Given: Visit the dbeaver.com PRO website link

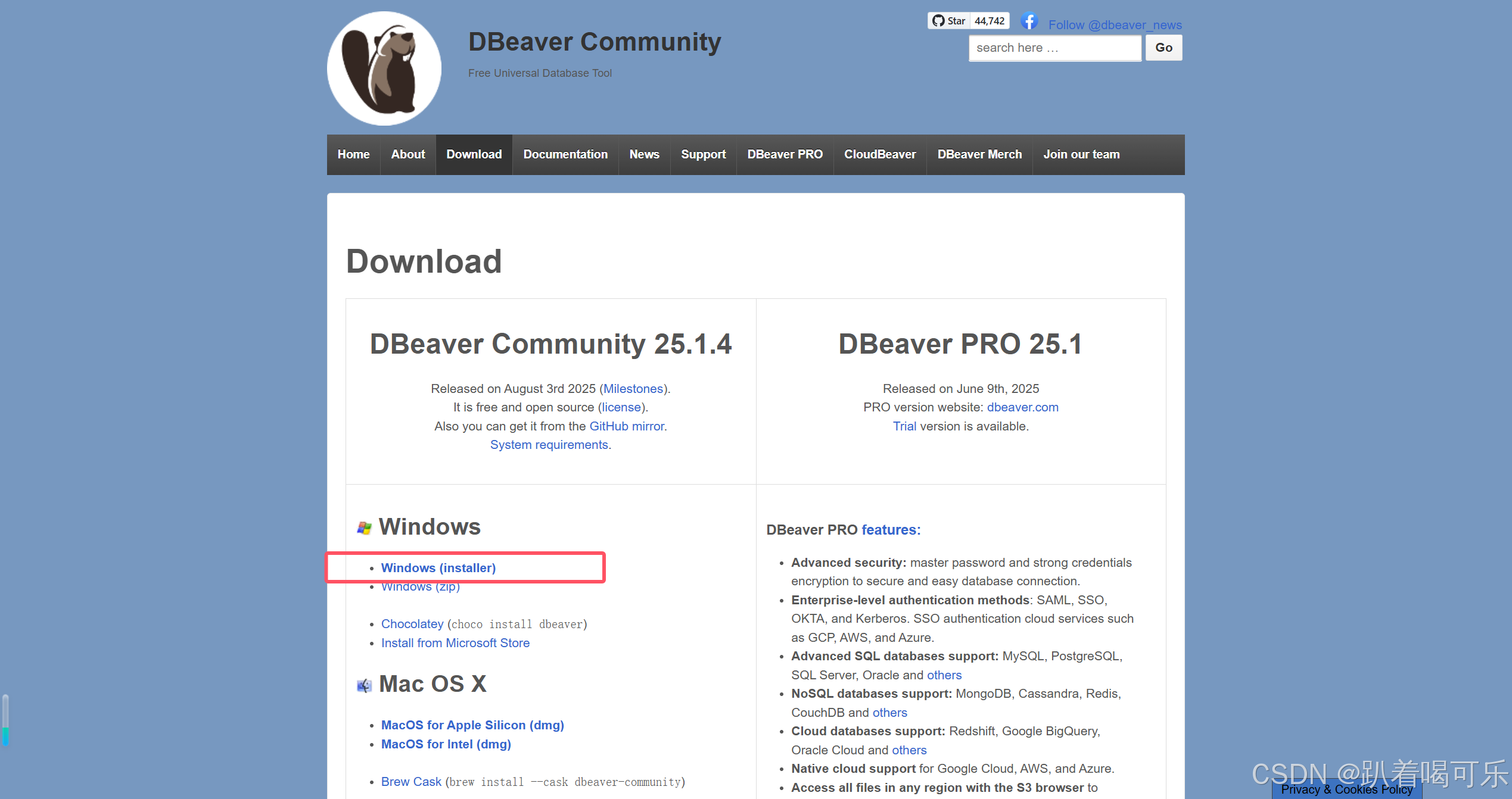Looking at the screenshot, I should 1022,407.
